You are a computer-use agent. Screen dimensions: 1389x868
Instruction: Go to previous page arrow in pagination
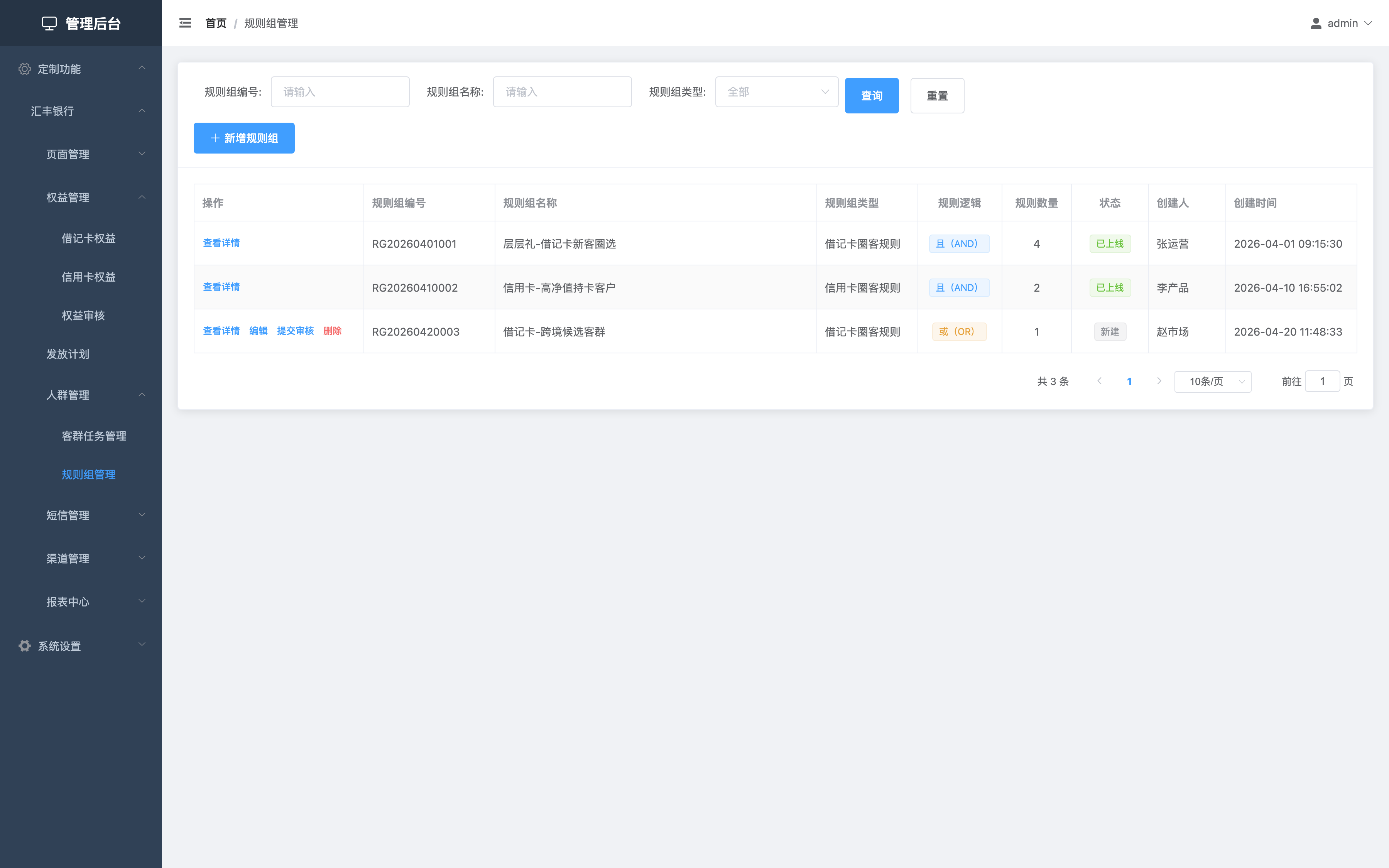[x=1099, y=381]
